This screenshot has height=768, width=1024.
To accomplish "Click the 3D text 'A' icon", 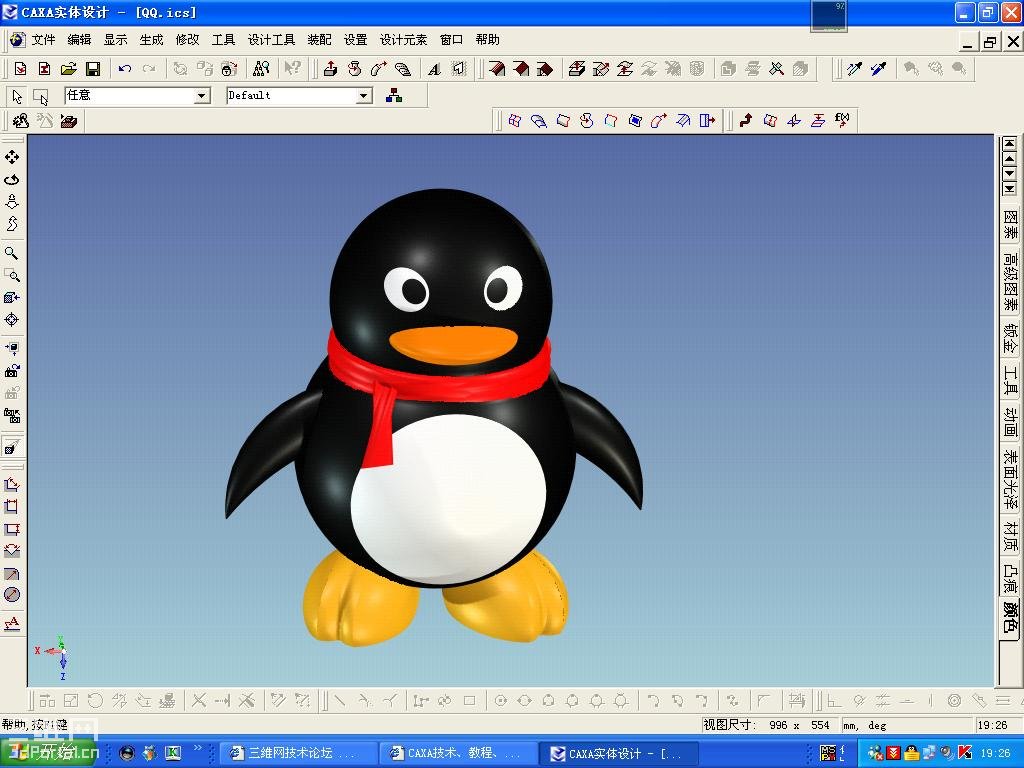I will [x=434, y=69].
